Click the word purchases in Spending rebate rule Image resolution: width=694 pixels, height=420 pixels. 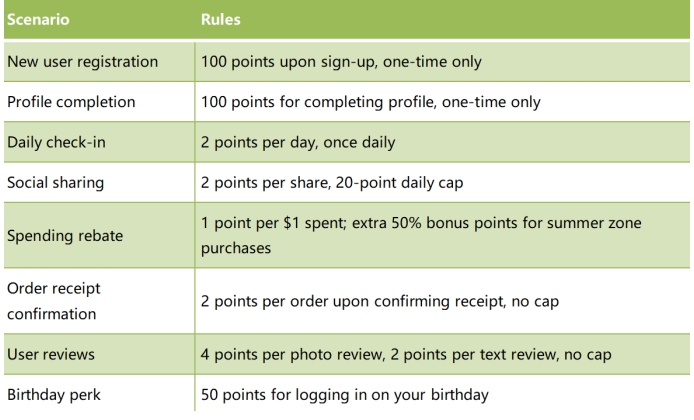[x=235, y=248]
